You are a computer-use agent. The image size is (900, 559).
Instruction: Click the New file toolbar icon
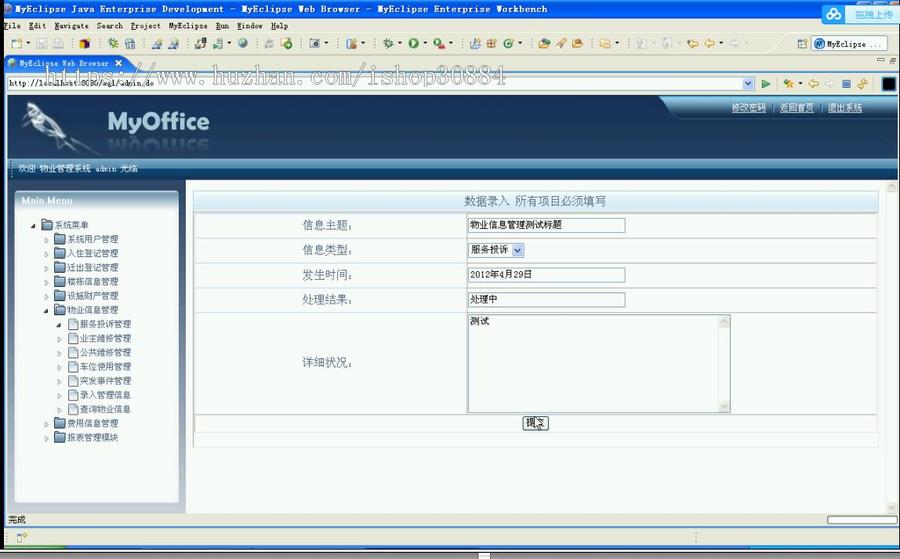point(17,44)
